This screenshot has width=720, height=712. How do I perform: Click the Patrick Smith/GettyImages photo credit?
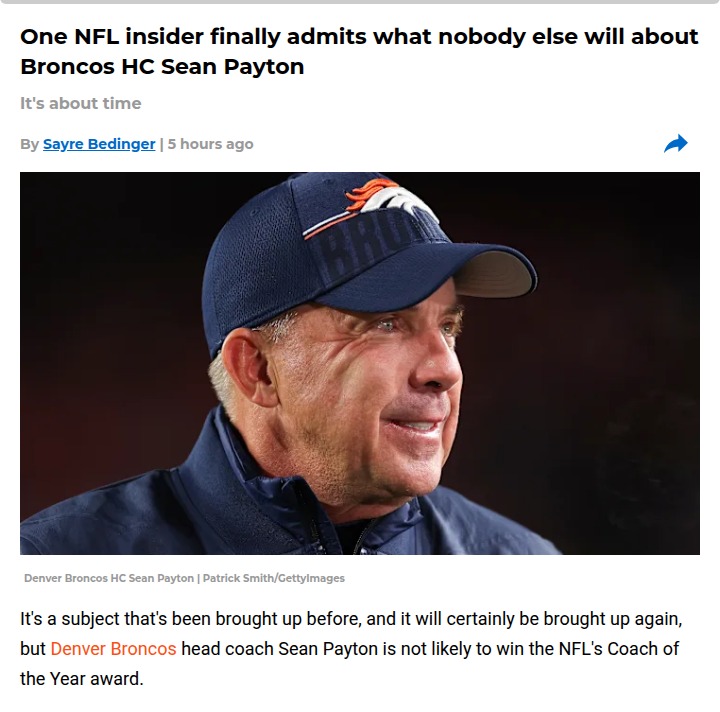(x=274, y=578)
